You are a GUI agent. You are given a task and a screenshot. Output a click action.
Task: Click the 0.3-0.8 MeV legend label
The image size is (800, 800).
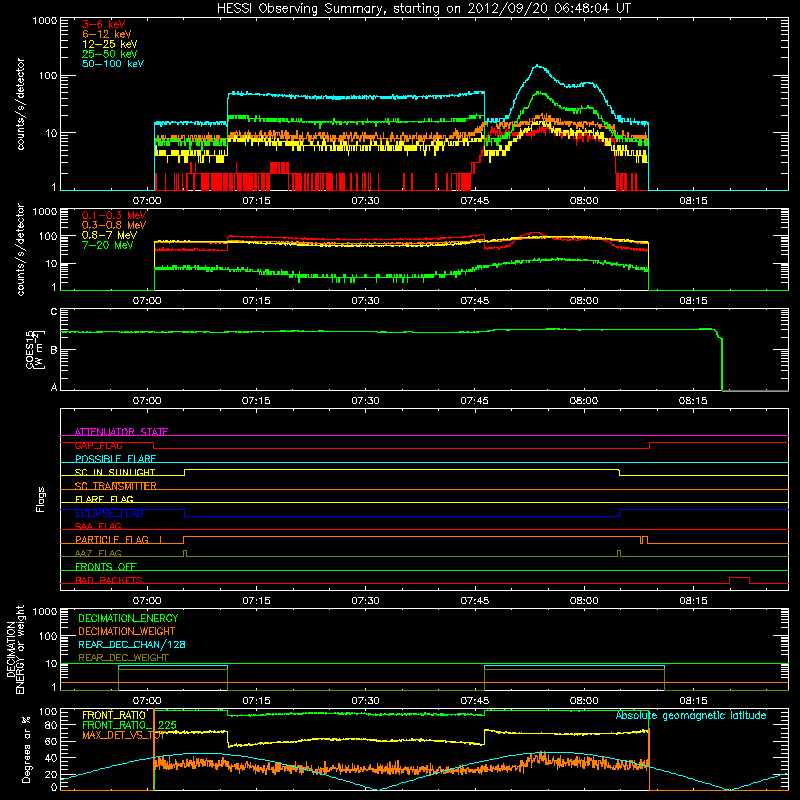[x=114, y=225]
